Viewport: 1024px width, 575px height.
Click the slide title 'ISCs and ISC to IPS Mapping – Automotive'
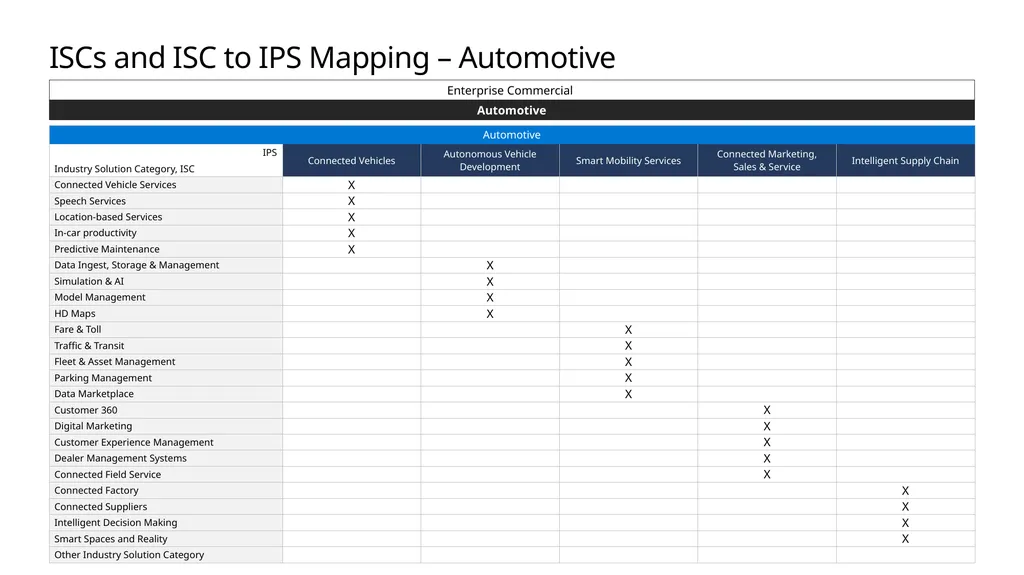(x=332, y=58)
